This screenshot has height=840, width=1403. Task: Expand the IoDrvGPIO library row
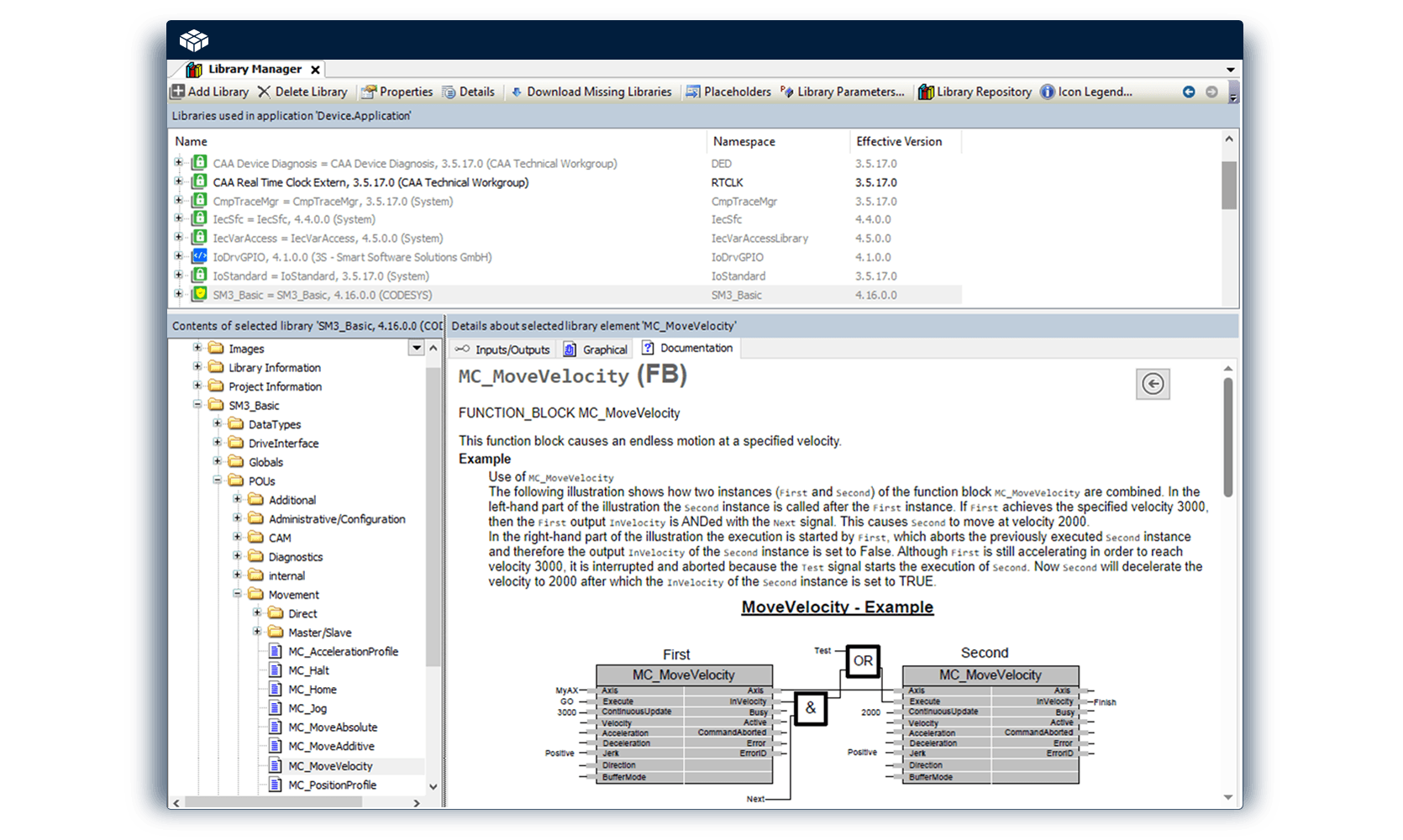pos(178,256)
